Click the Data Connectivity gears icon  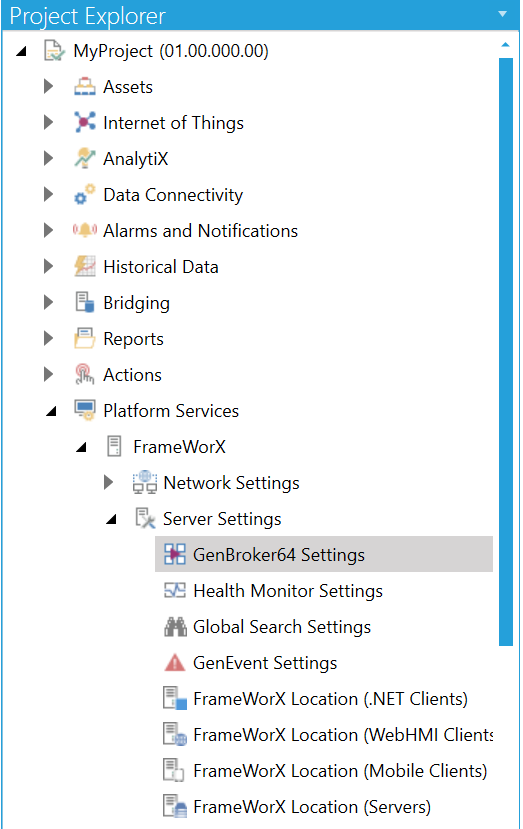[x=85, y=195]
